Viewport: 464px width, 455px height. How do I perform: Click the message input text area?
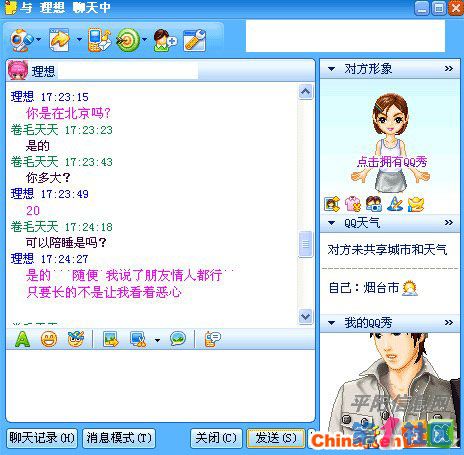click(160, 385)
